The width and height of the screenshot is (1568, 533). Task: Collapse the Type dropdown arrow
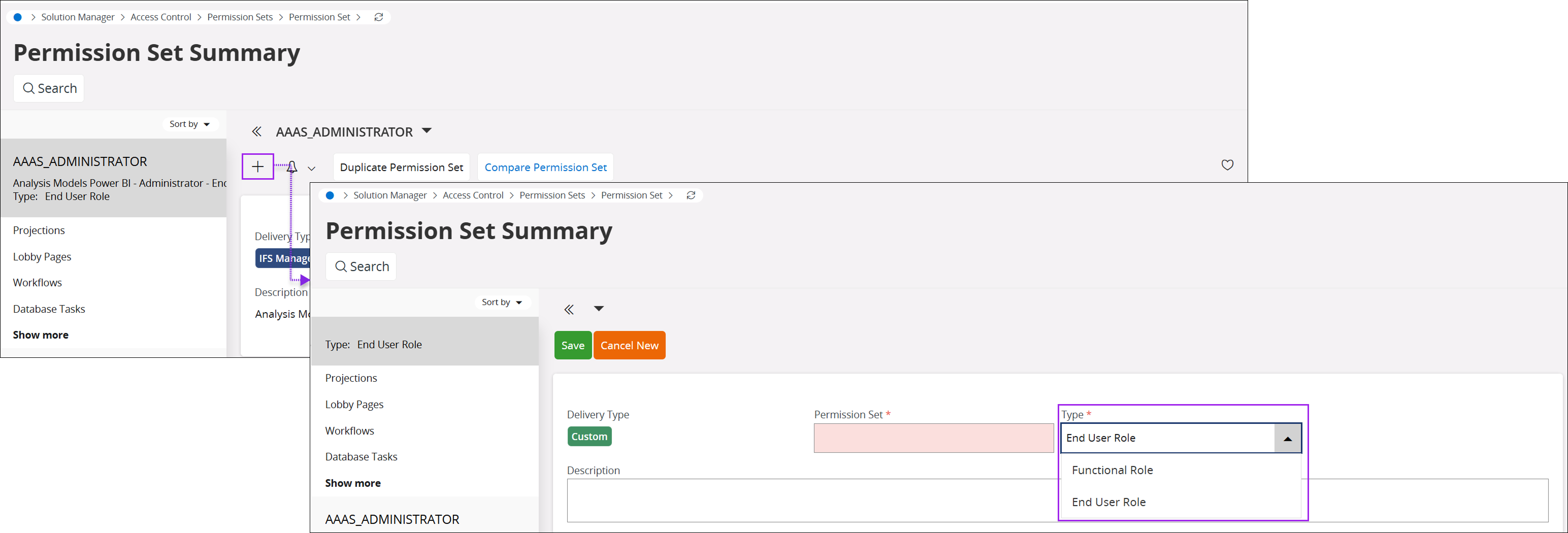coord(1287,438)
